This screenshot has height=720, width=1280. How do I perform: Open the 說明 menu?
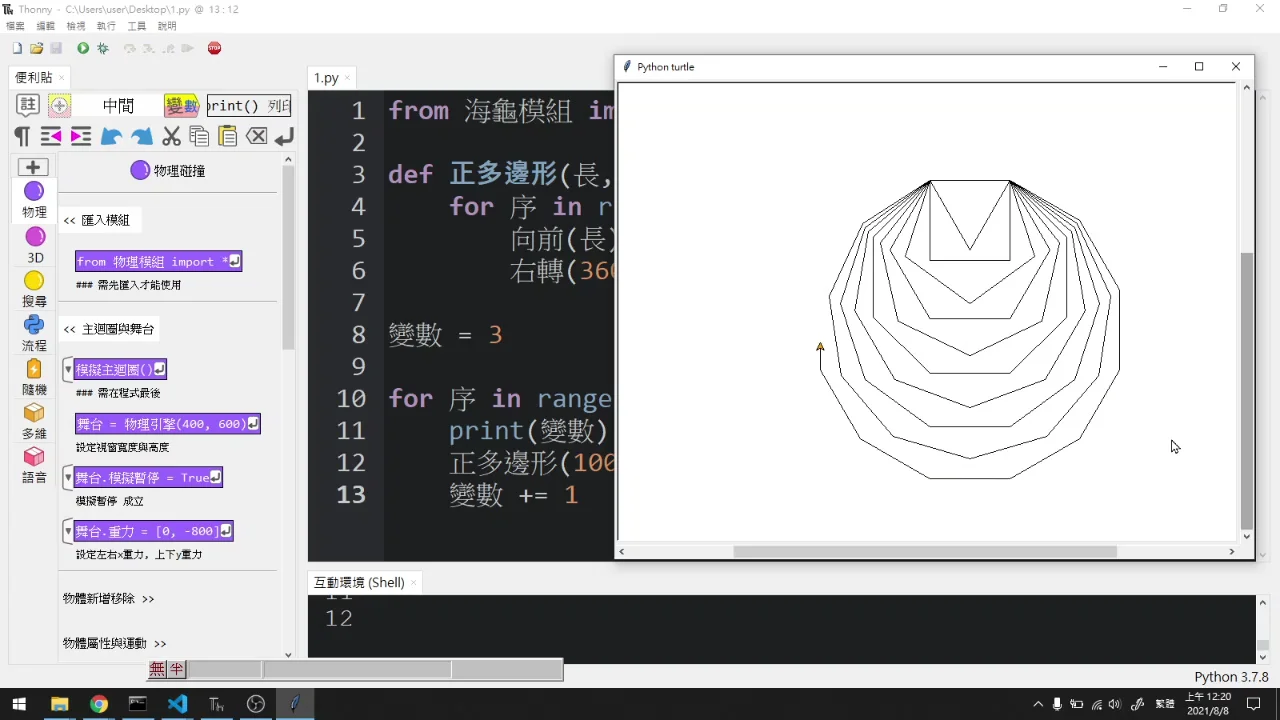coord(167,26)
